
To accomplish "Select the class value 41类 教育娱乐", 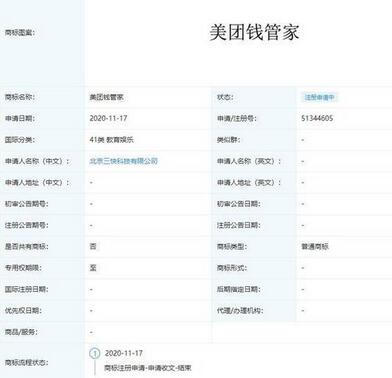I will tap(111, 140).
